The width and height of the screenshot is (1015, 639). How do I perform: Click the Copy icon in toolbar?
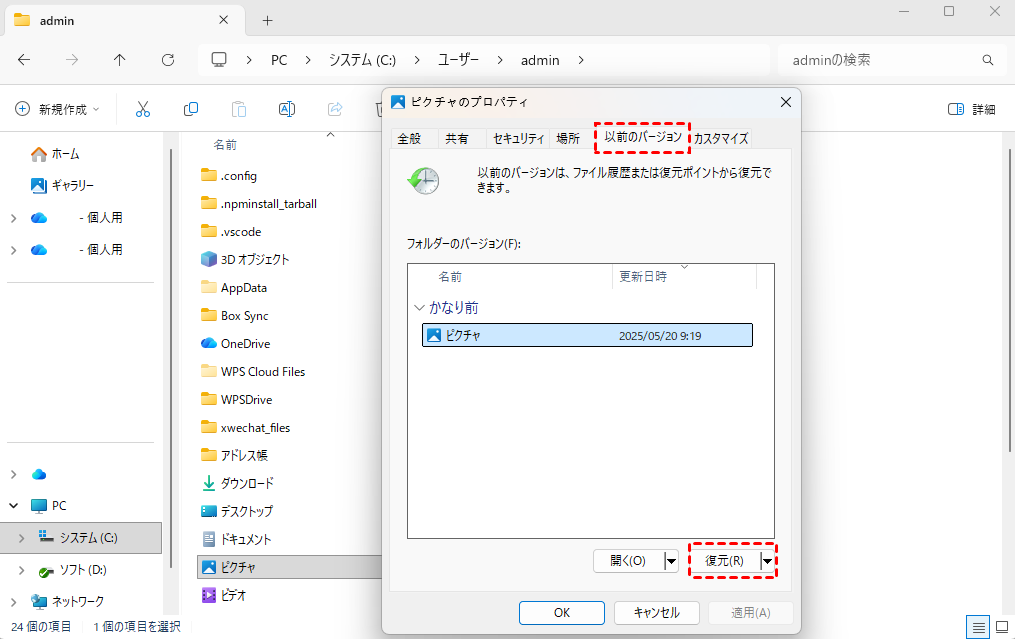(190, 109)
